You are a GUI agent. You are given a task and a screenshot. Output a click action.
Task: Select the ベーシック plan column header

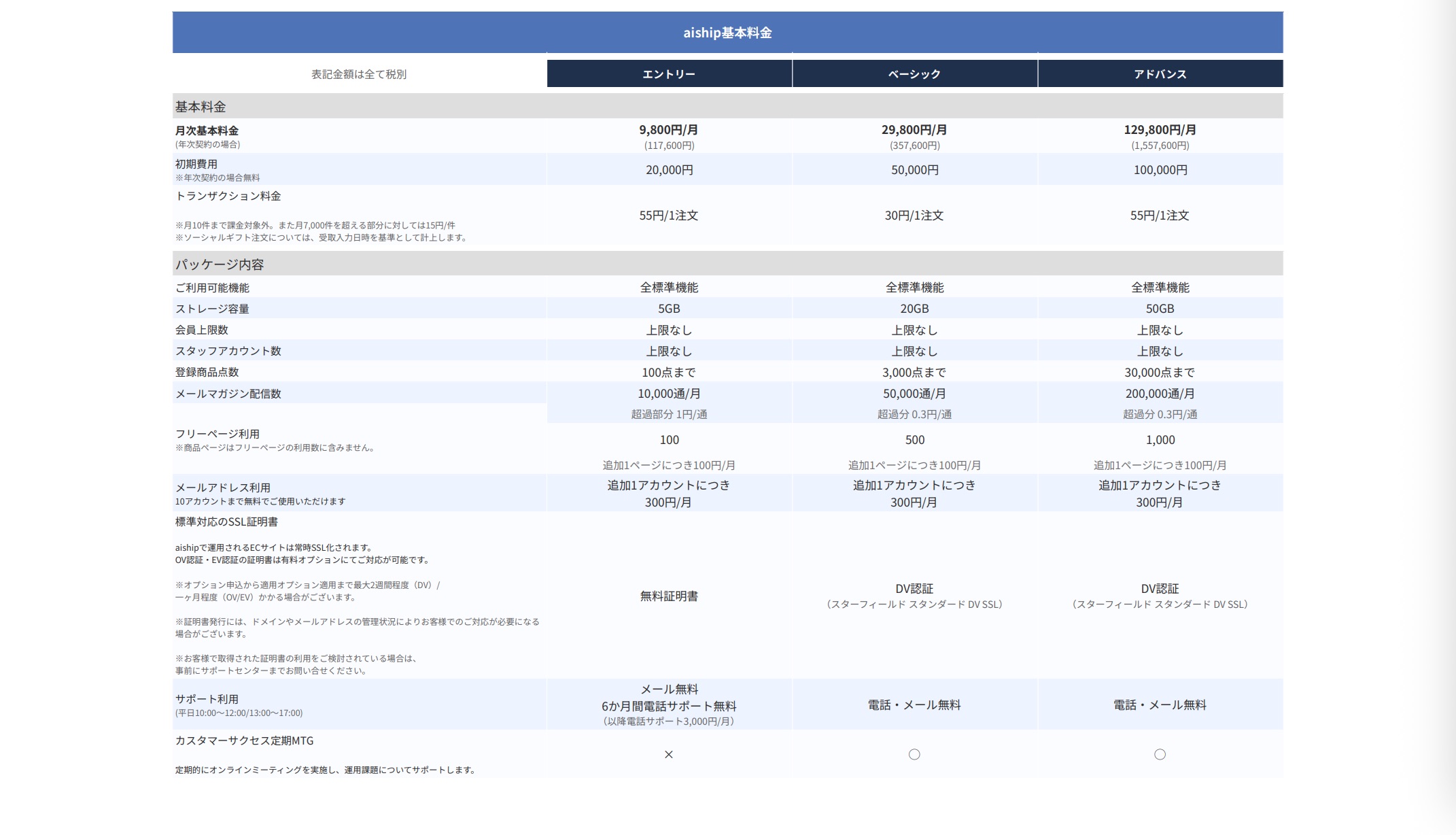pyautogui.click(x=914, y=74)
